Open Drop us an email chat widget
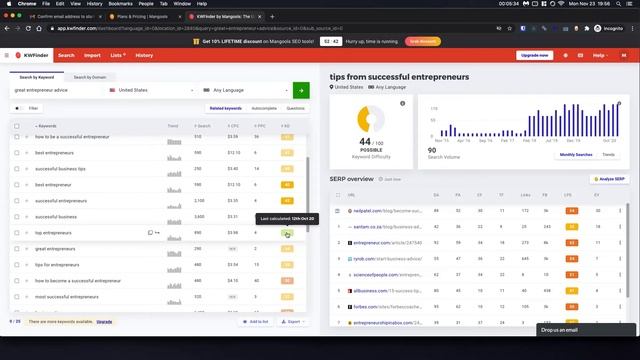Viewport: 640px width, 360px height. coord(586,330)
